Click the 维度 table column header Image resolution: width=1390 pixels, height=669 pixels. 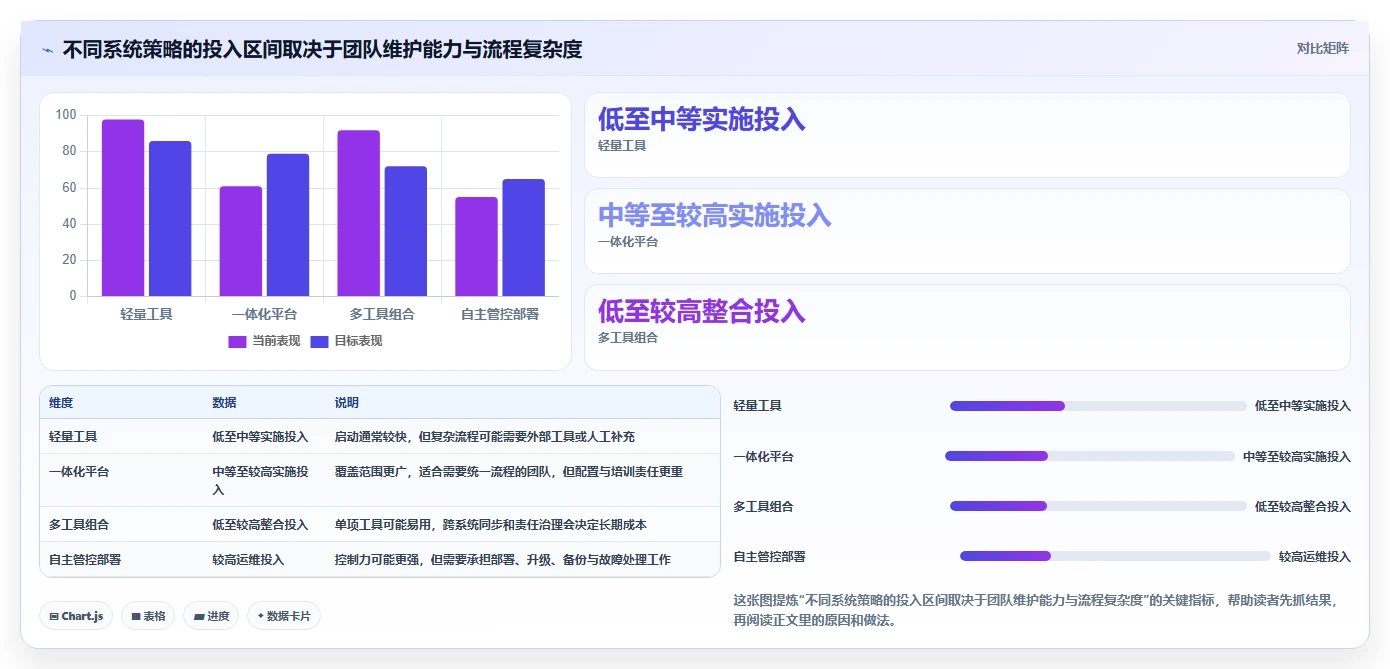tap(61, 403)
